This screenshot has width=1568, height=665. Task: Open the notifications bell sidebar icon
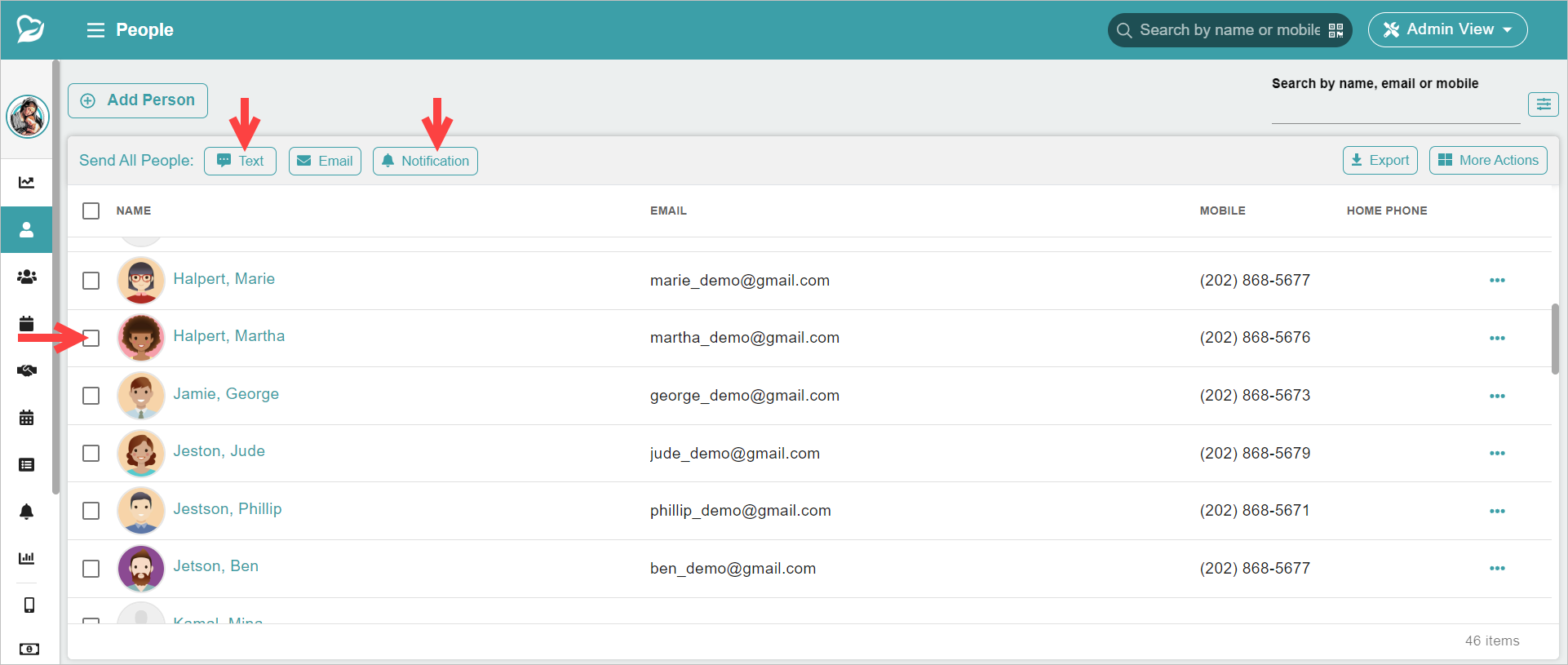[27, 512]
